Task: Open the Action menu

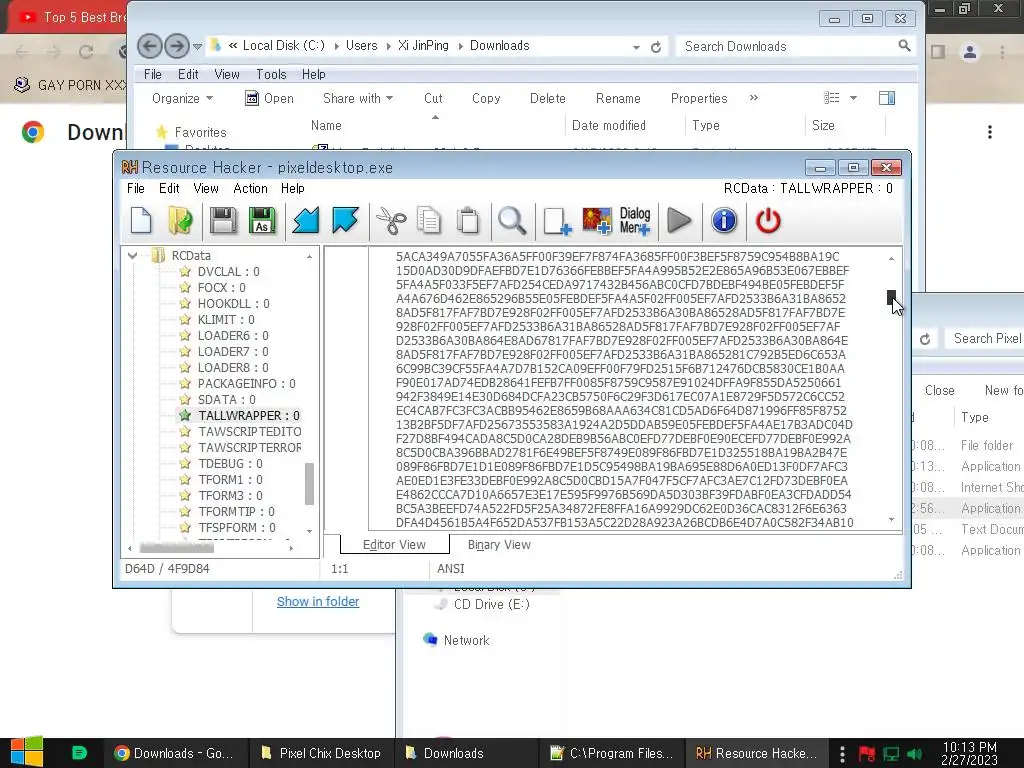Action: point(250,188)
